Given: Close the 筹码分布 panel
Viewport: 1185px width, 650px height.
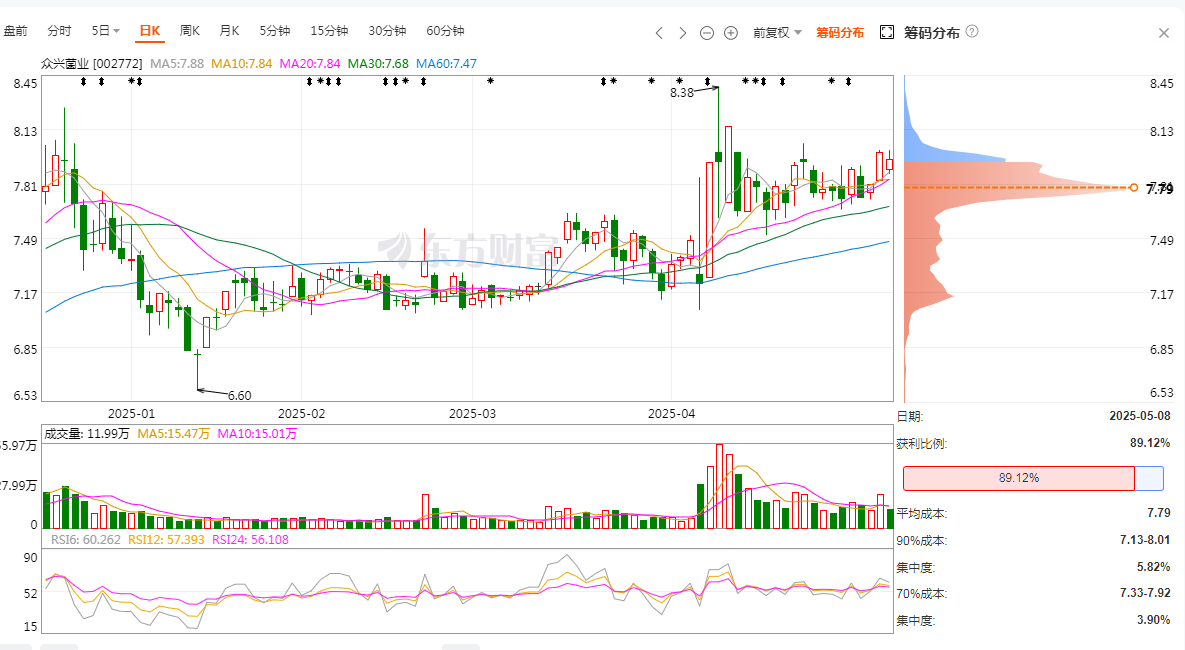Looking at the screenshot, I should coord(1164,32).
